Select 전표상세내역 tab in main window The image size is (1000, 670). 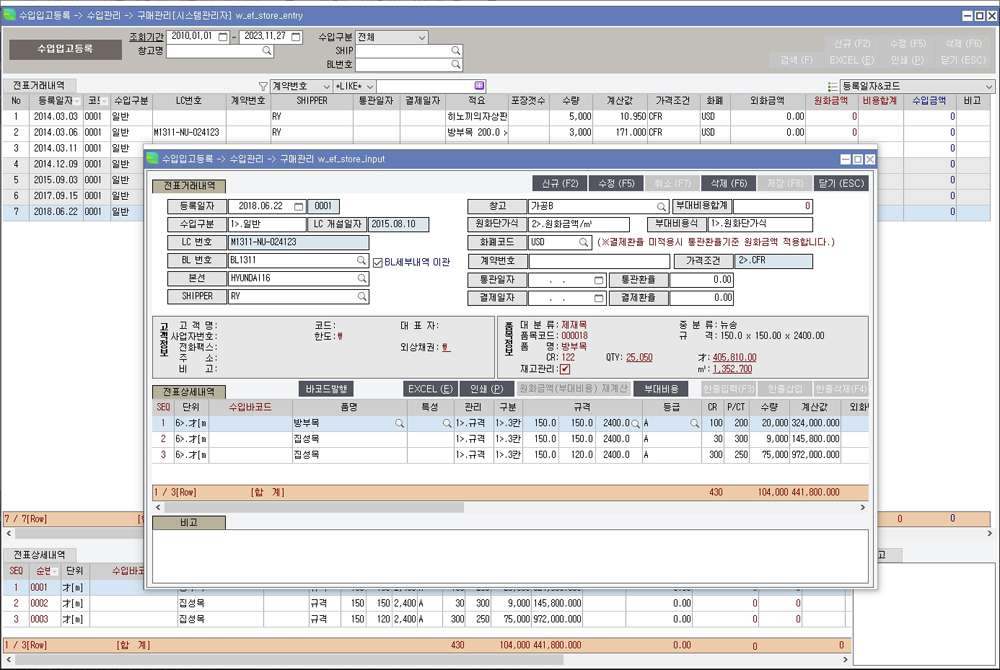click(x=38, y=555)
